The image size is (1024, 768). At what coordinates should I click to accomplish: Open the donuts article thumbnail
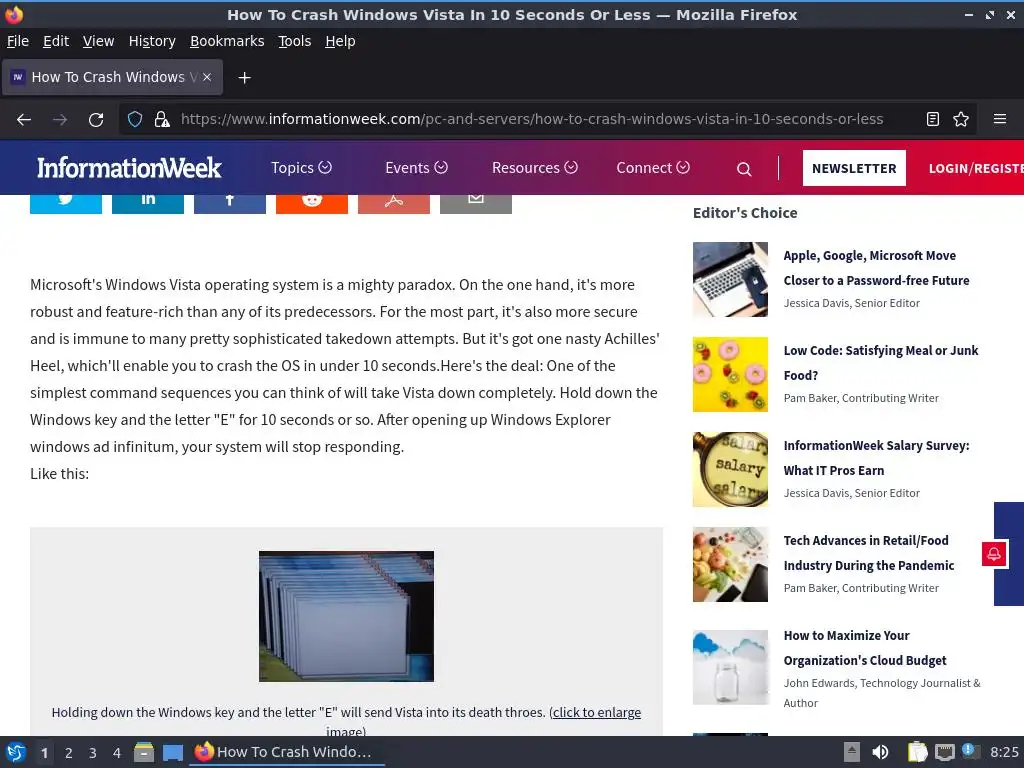click(730, 374)
